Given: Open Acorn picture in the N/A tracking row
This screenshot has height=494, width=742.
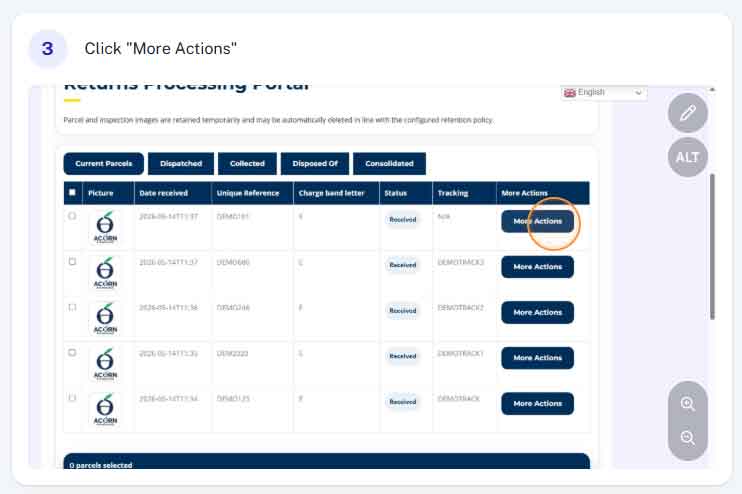Looking at the screenshot, I should pyautogui.click(x=105, y=227).
